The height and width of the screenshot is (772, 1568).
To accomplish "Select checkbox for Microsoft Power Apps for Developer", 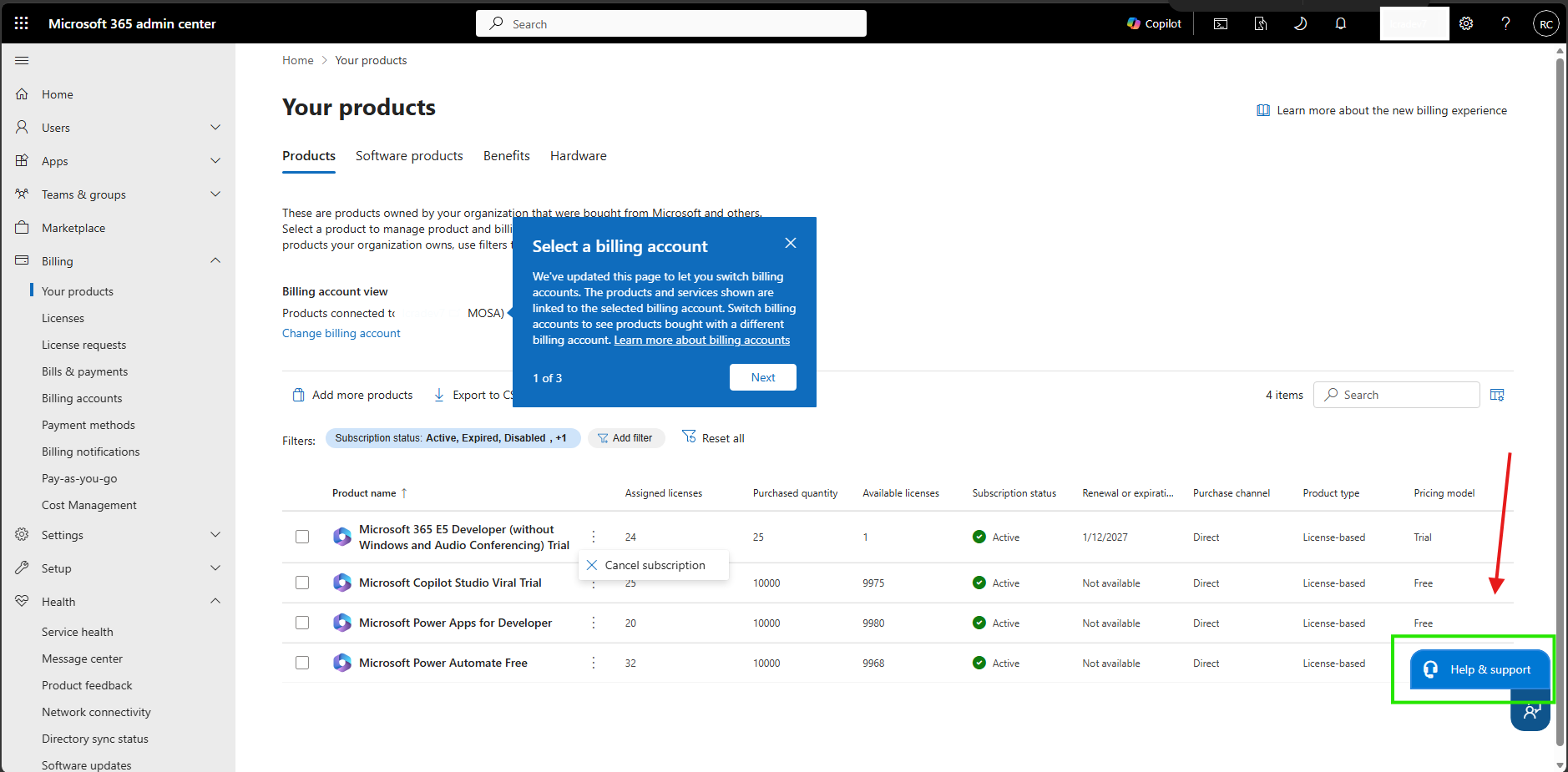I will (x=302, y=623).
